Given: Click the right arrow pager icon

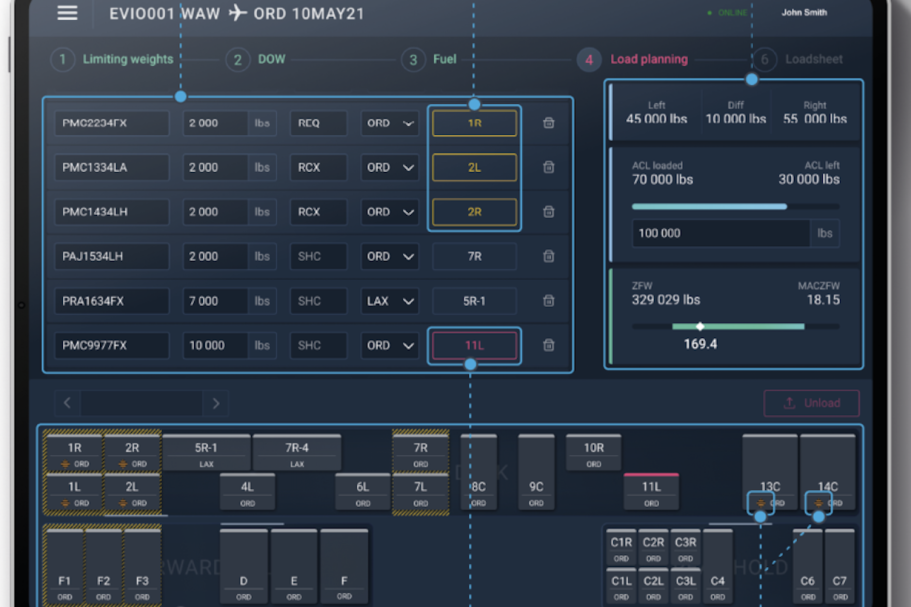Looking at the screenshot, I should pyautogui.click(x=215, y=403).
